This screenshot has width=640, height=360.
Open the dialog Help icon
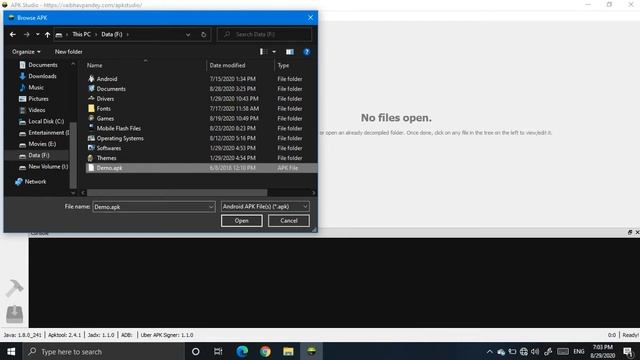pyautogui.click(x=307, y=52)
